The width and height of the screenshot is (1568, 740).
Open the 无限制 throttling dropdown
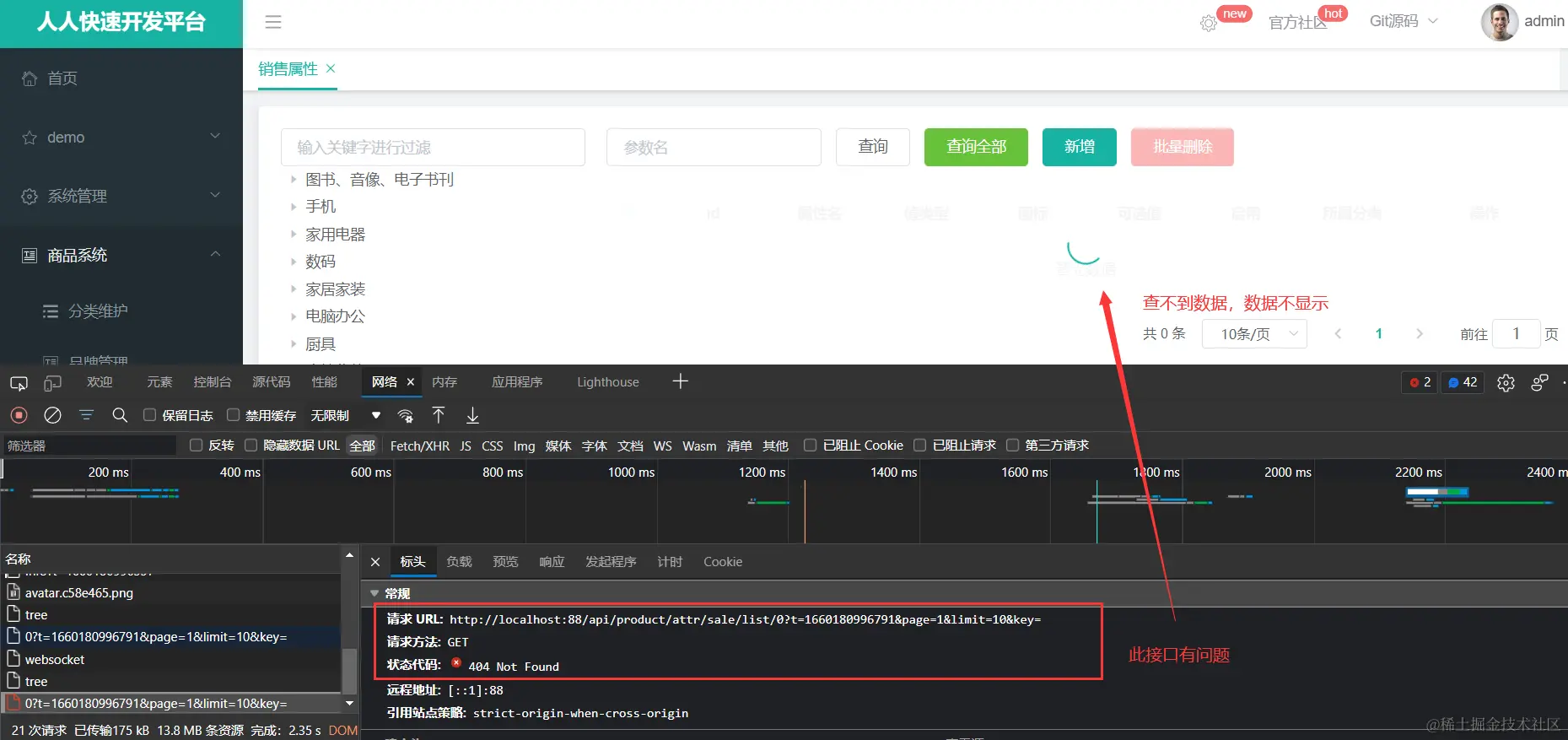point(346,415)
